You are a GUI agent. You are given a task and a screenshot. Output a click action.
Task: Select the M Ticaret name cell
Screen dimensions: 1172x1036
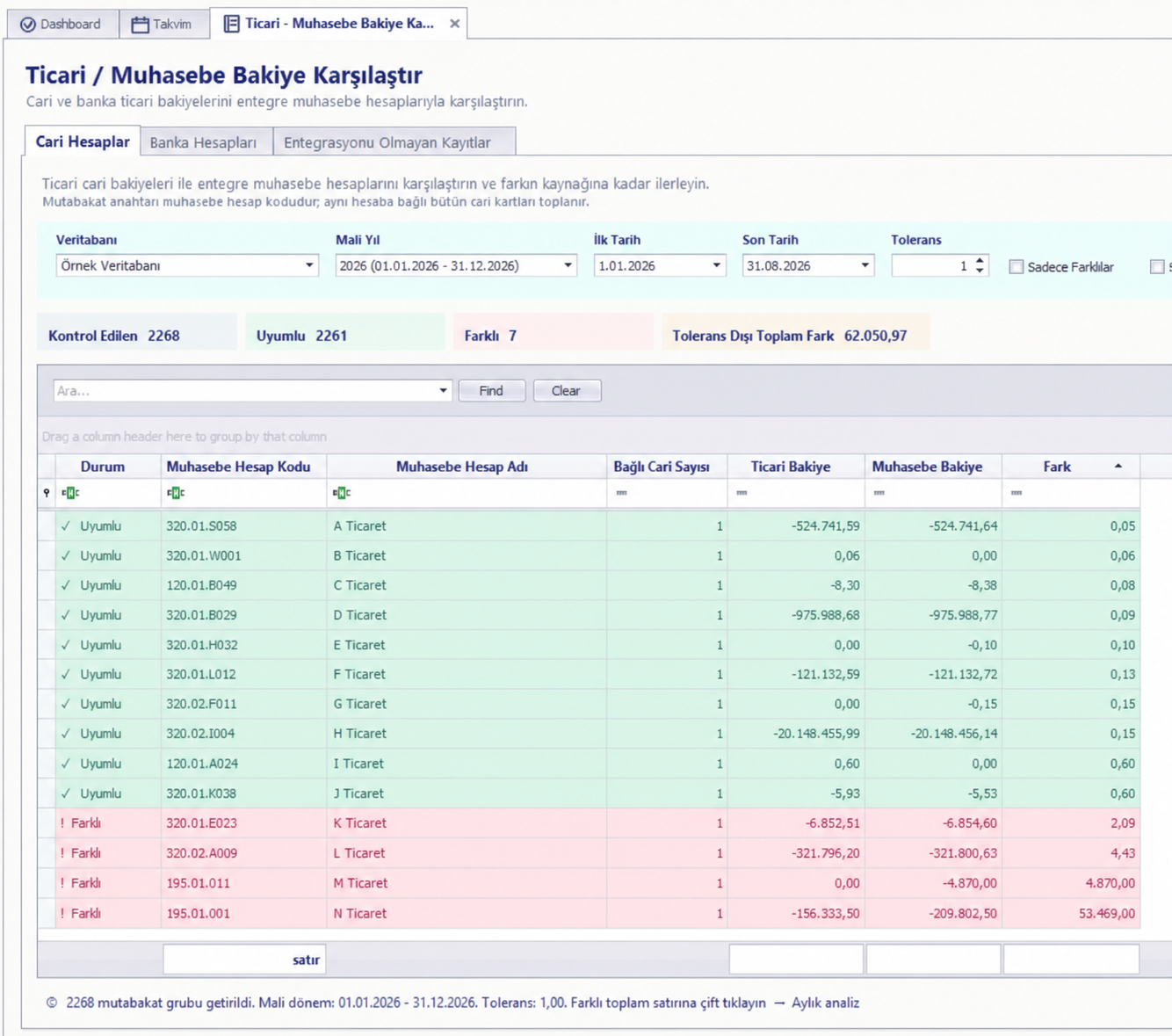[x=467, y=883]
